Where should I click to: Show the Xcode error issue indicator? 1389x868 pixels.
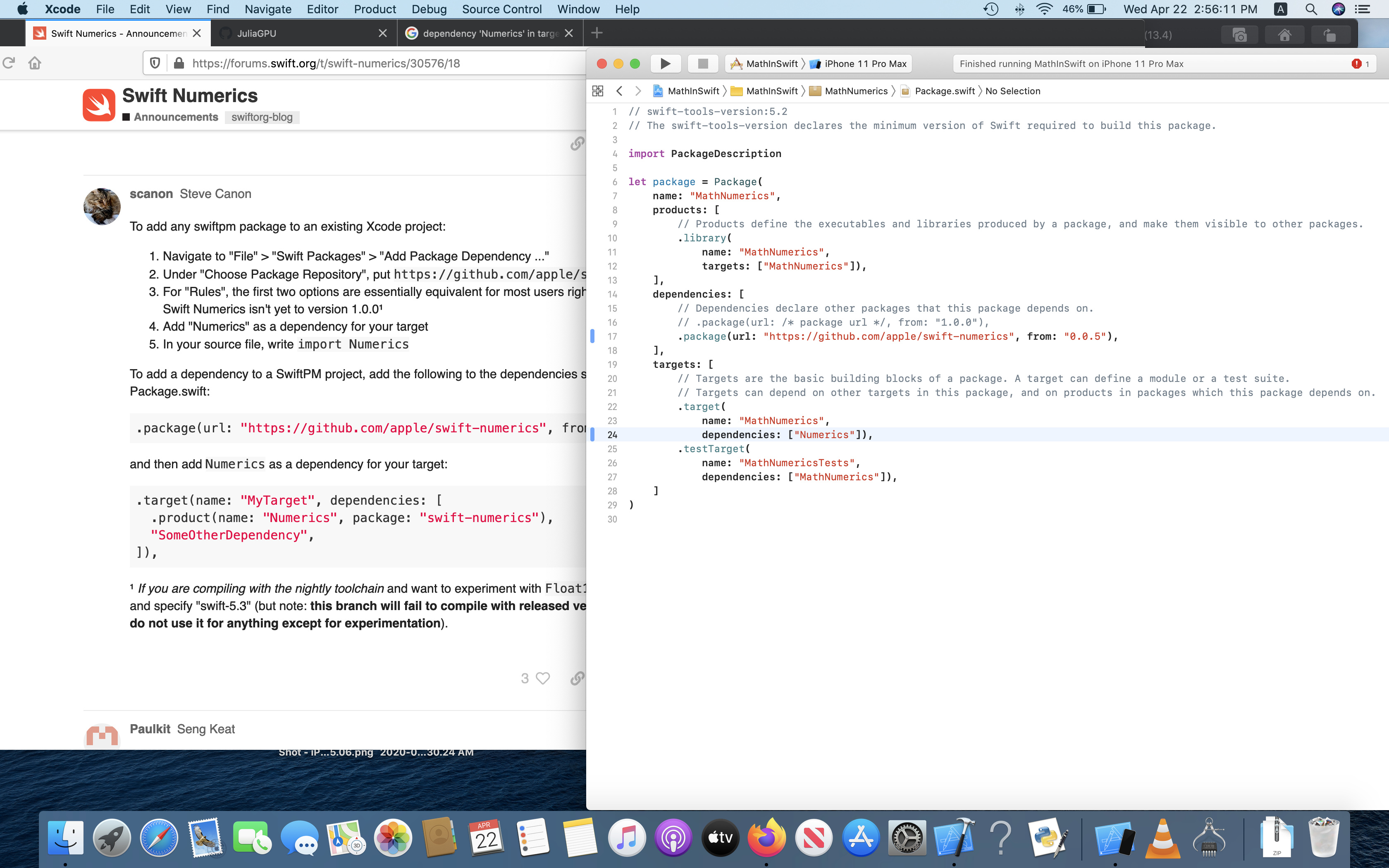pyautogui.click(x=1360, y=64)
